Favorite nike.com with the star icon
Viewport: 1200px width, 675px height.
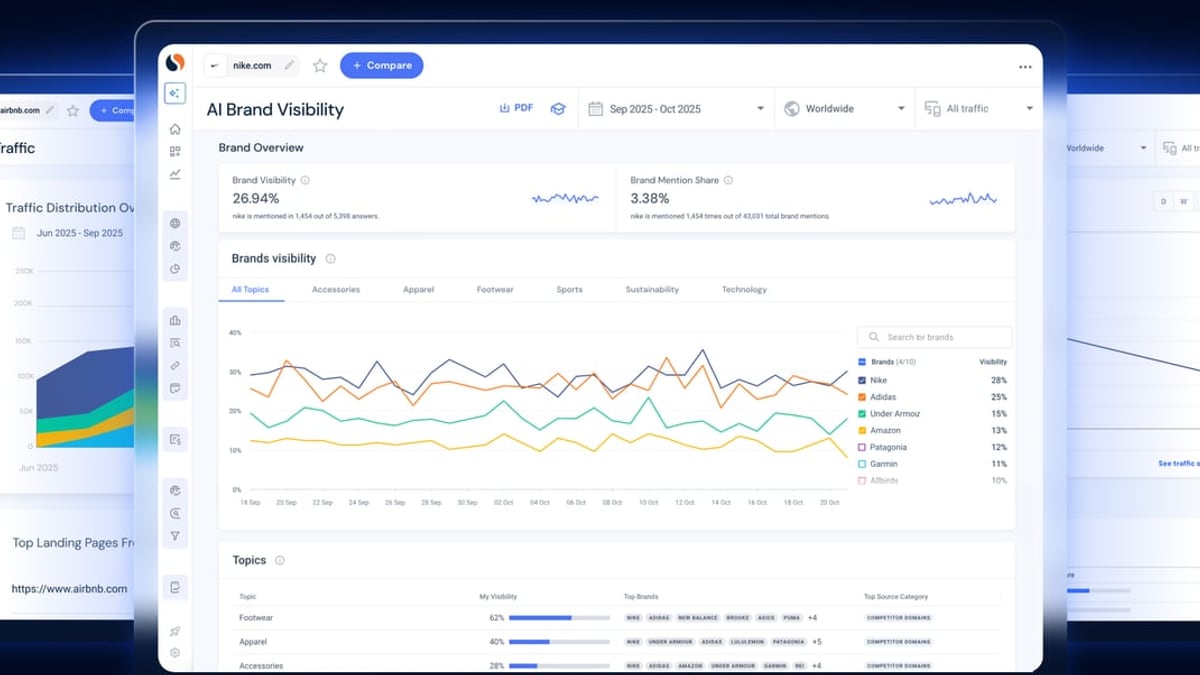[x=320, y=65]
